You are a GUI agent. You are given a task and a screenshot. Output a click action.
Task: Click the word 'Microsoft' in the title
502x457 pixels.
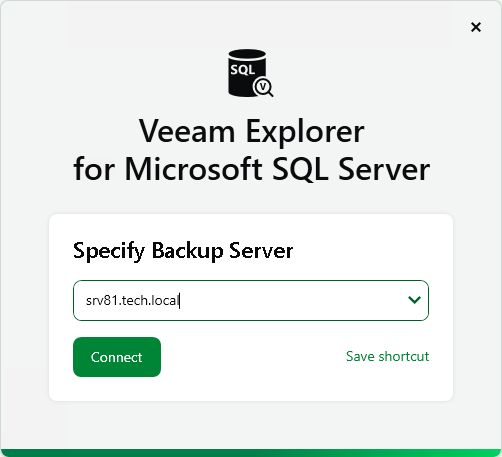[x=193, y=169]
